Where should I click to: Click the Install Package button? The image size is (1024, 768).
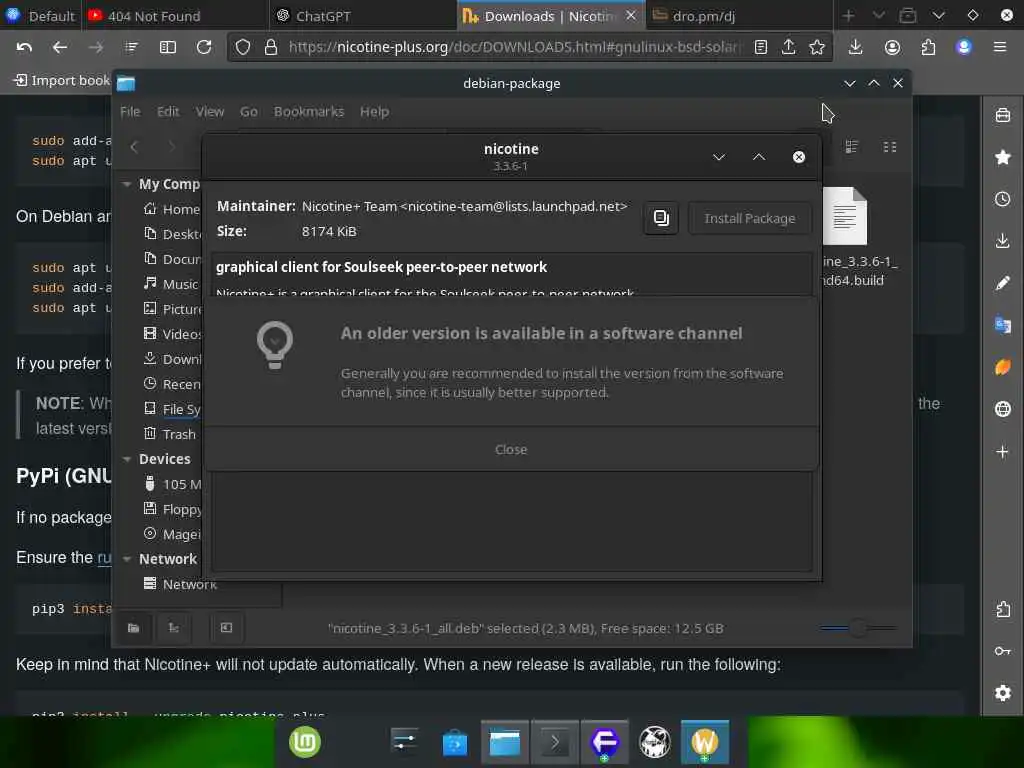click(x=749, y=218)
